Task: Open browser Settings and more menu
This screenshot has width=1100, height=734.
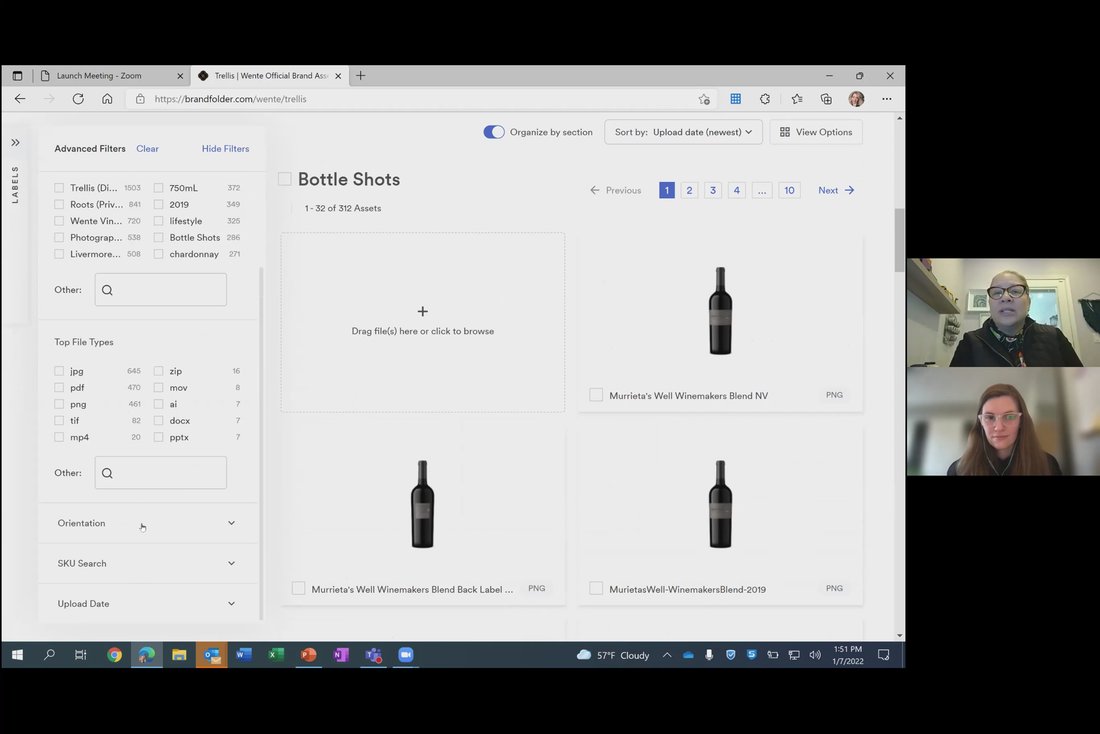Action: pyautogui.click(x=887, y=99)
